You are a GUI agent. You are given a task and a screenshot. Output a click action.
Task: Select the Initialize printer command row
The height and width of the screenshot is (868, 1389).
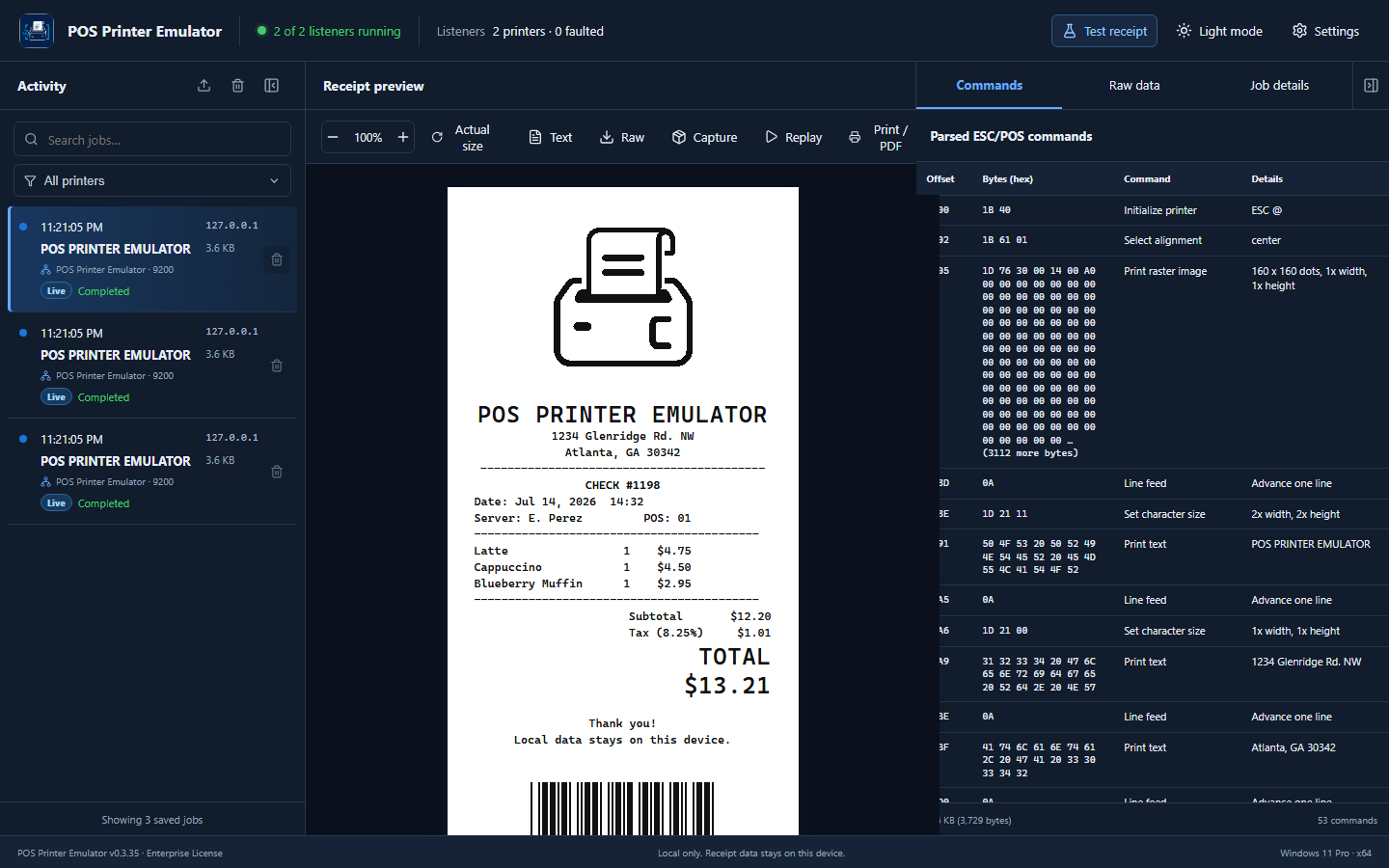tap(1153, 210)
